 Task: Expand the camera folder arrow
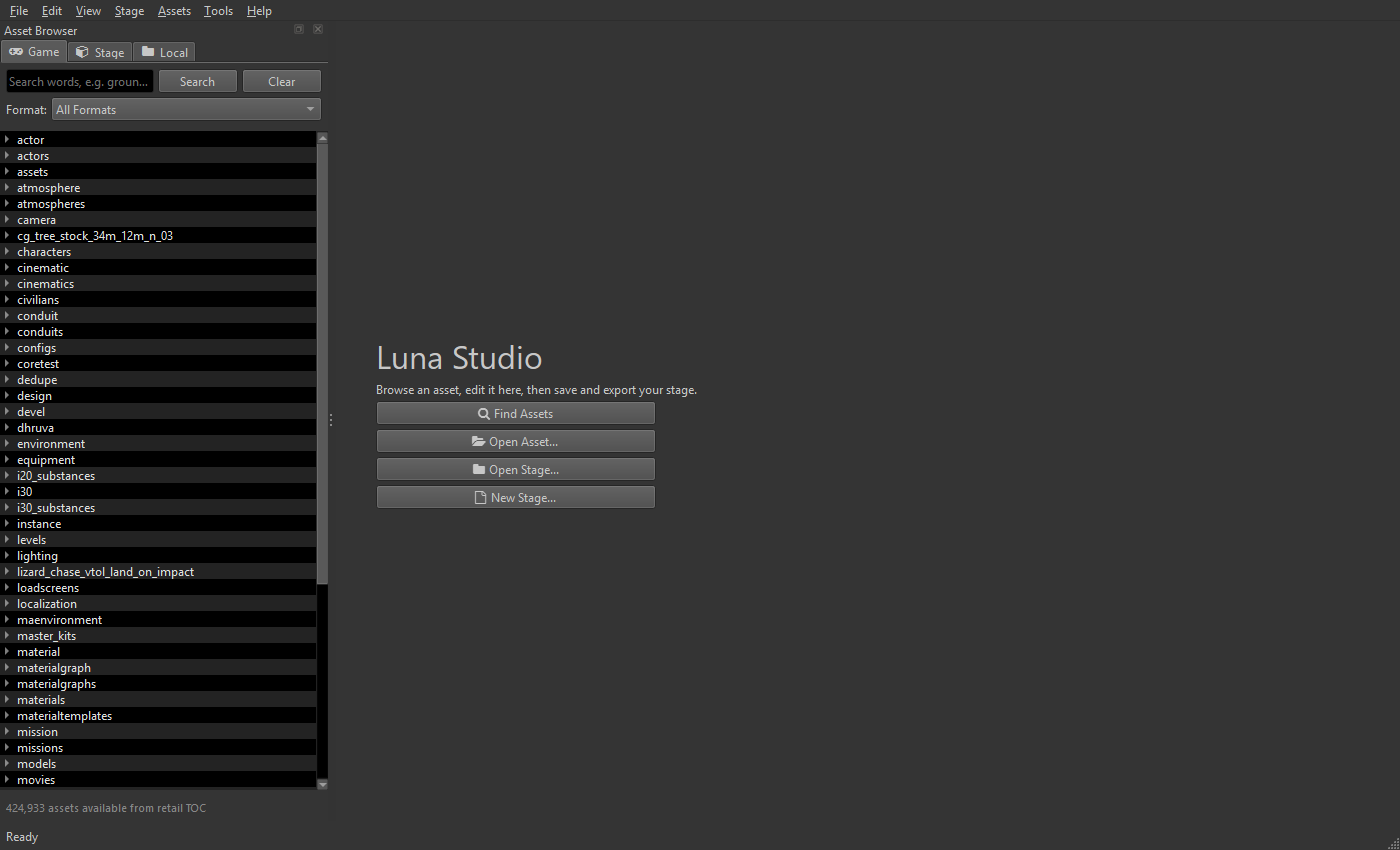pos(7,220)
